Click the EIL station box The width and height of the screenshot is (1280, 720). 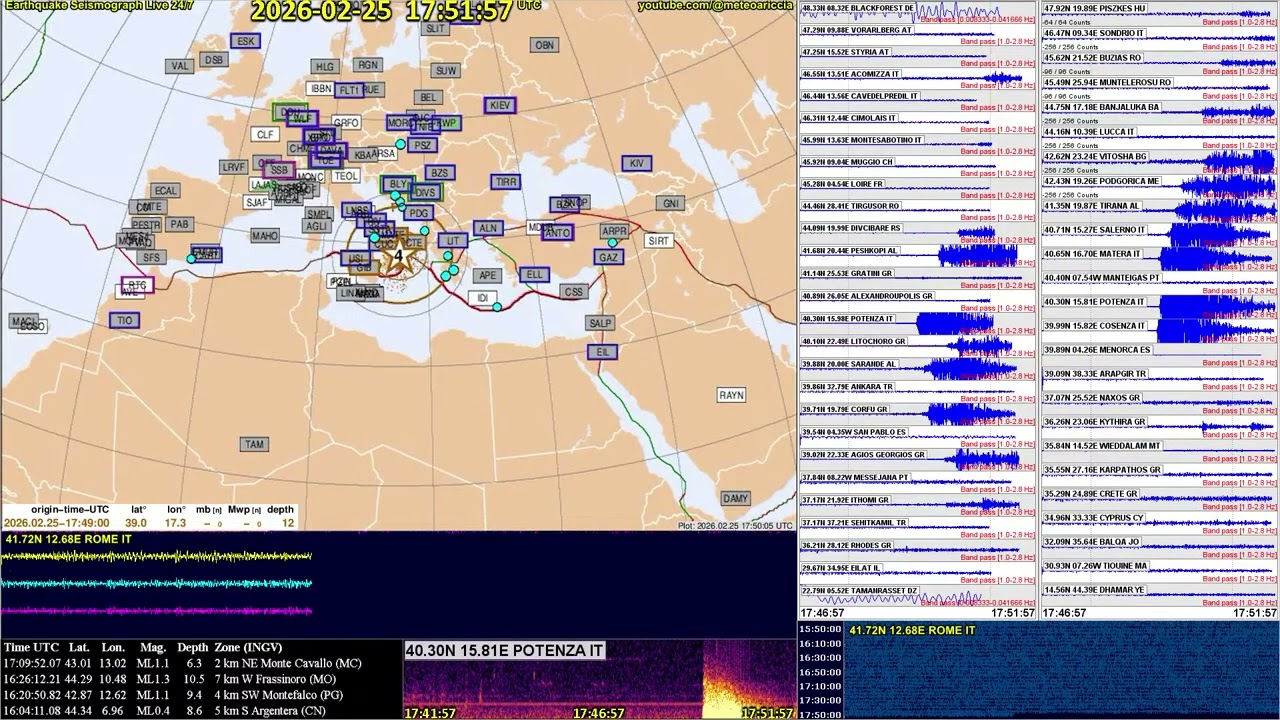pos(603,352)
